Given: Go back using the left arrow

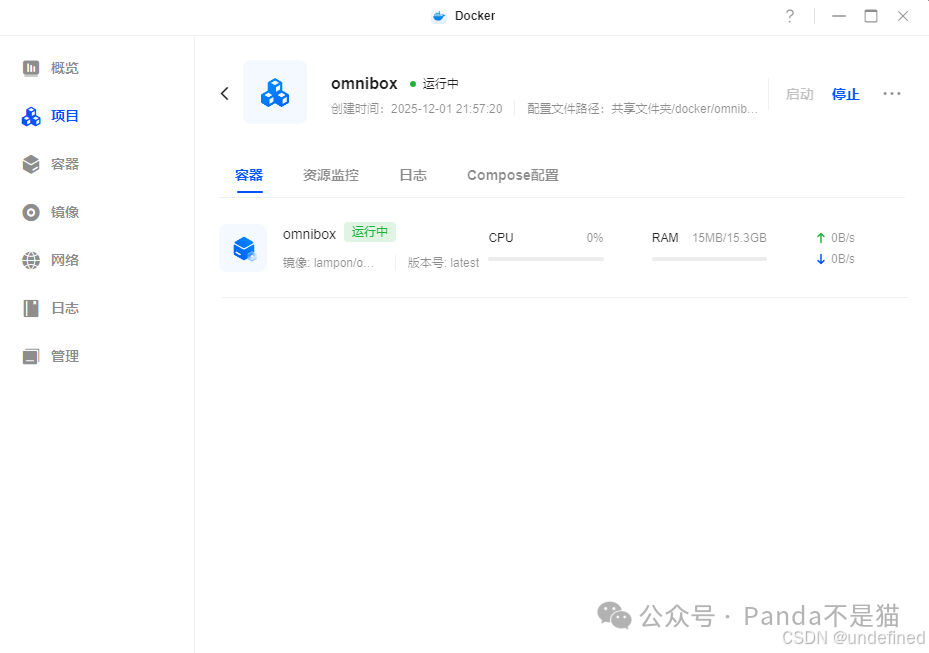Looking at the screenshot, I should [x=225, y=93].
